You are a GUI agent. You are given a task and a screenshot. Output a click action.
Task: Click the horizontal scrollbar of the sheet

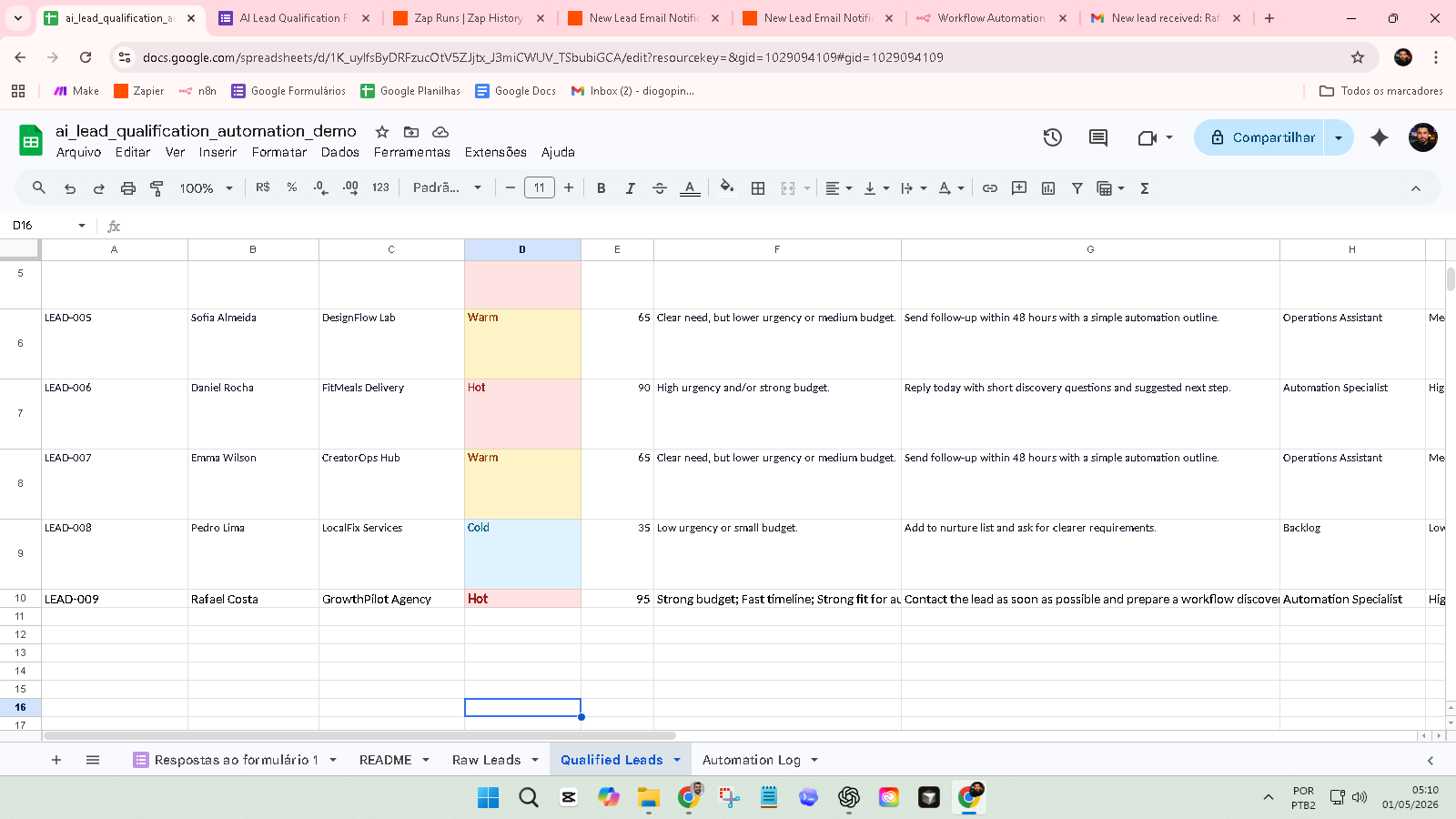(359, 735)
